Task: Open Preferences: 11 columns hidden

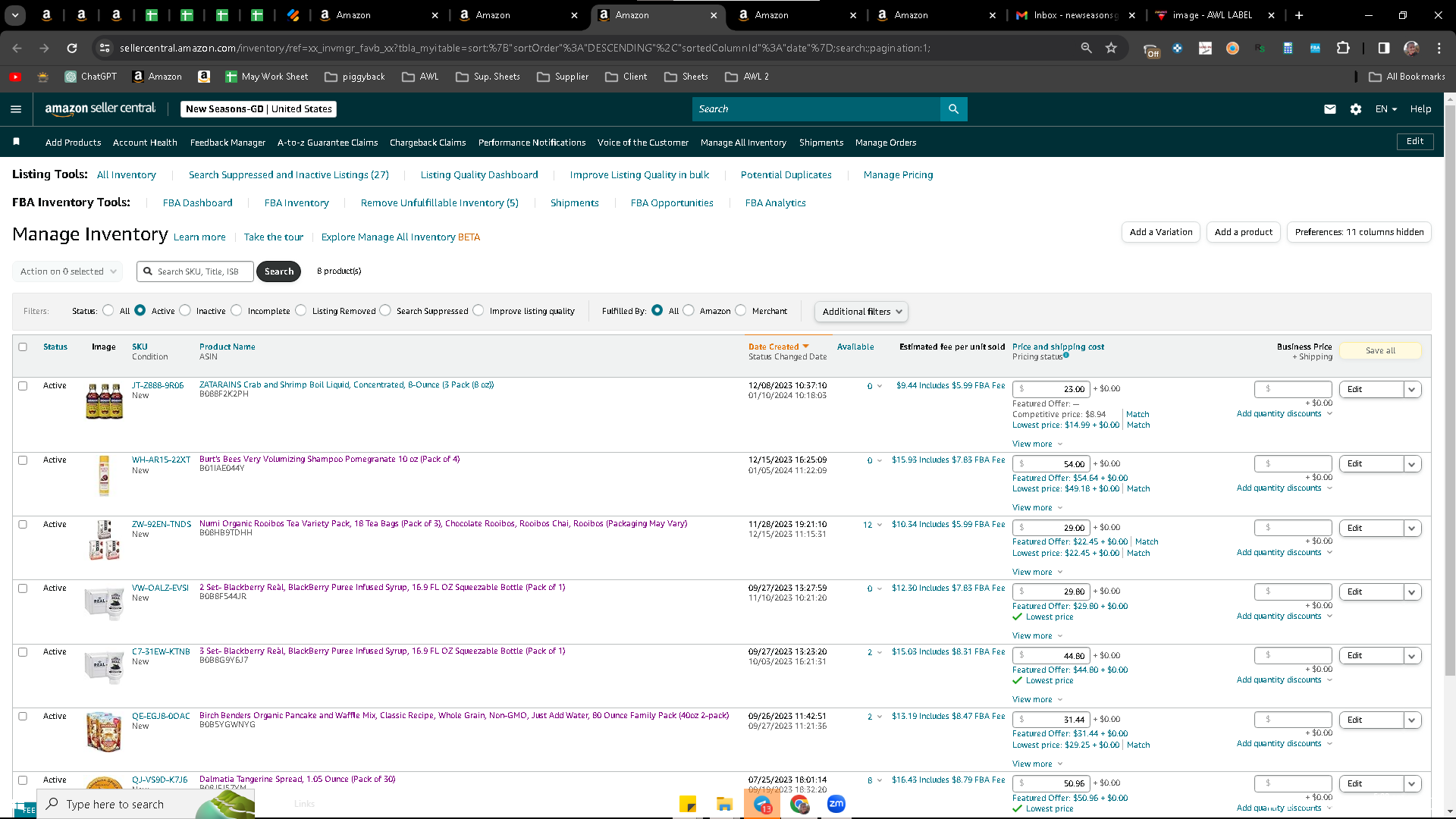Action: tap(1359, 232)
